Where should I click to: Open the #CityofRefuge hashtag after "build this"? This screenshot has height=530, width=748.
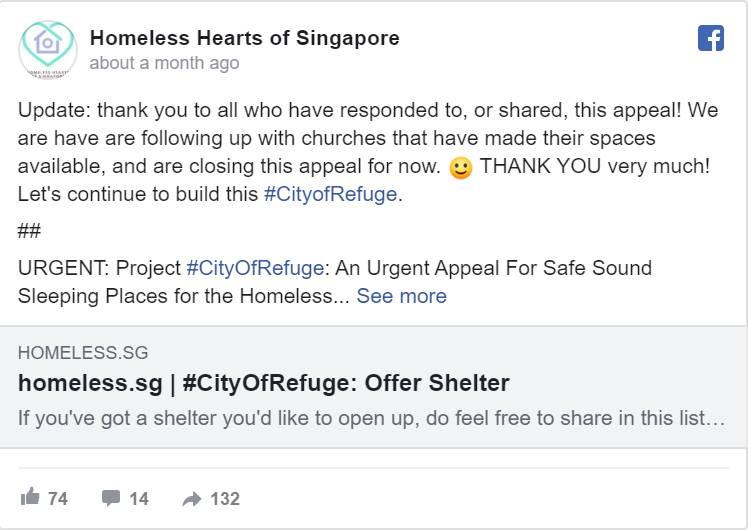tap(330, 194)
